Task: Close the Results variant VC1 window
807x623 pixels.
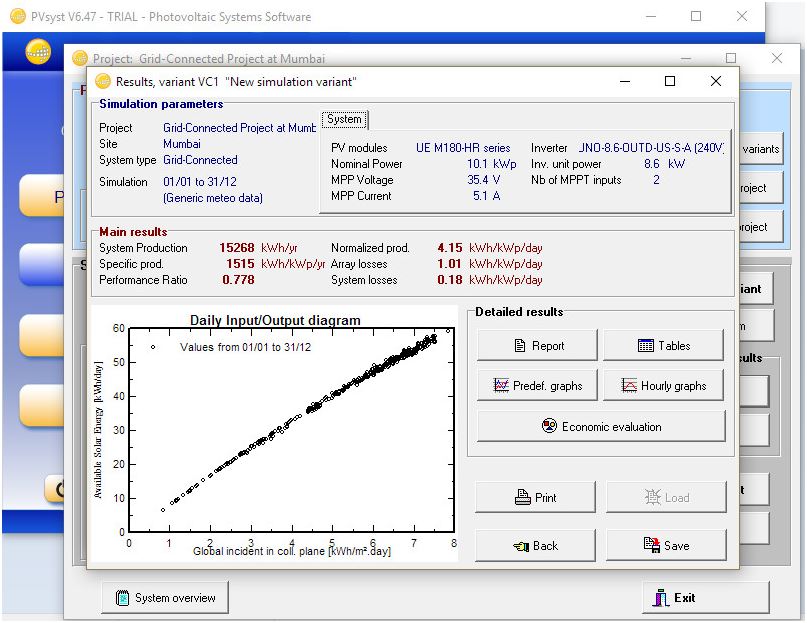Action: (x=715, y=82)
